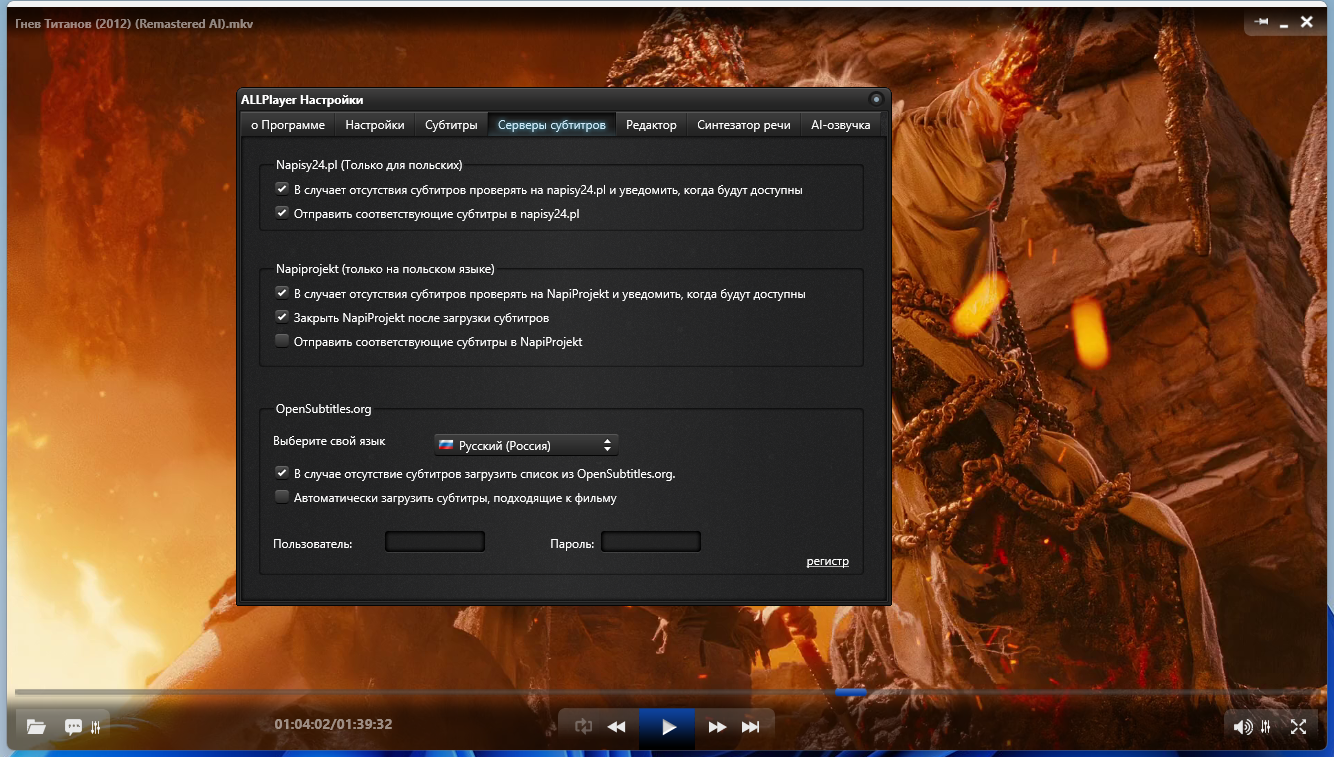Enable Отправить соответствующие субтитры в NapiProjekt
Viewport: 1334px width, 757px height.
(282, 341)
